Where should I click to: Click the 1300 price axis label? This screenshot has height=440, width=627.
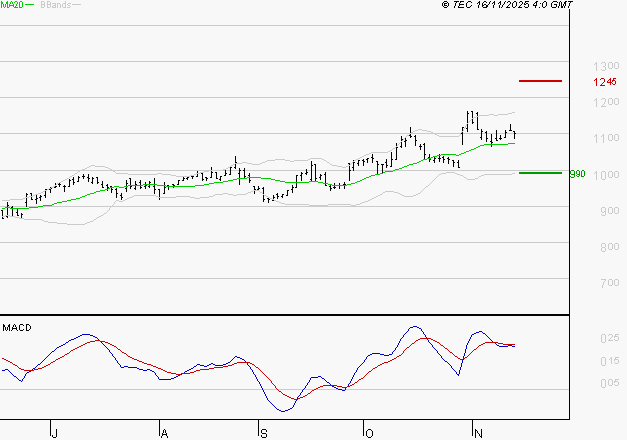point(606,66)
